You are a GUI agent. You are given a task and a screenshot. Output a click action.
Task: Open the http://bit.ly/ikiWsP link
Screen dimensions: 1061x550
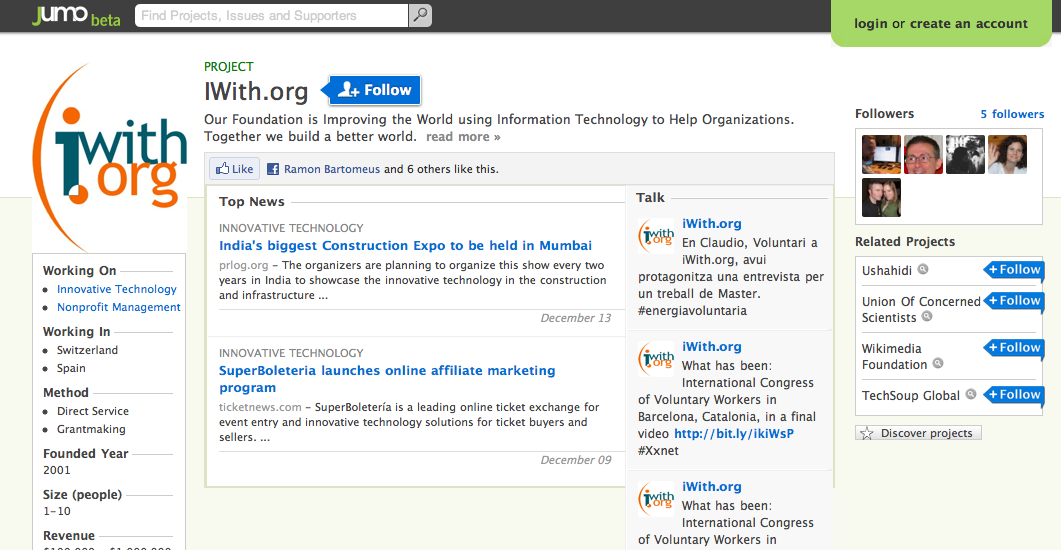point(733,434)
